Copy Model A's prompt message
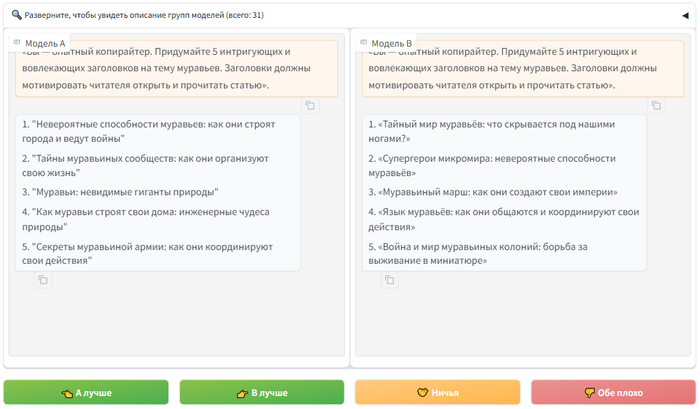This screenshot has width=700, height=409. (310, 105)
